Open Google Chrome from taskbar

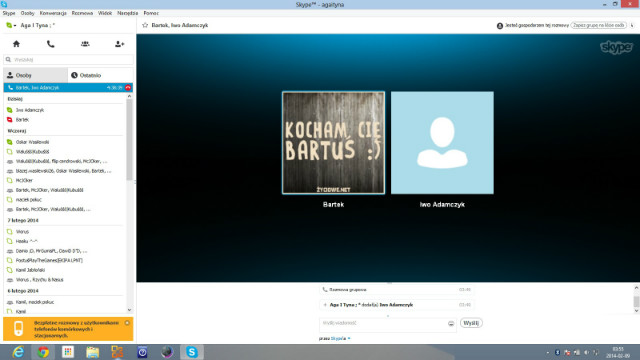pyautogui.click(x=43, y=352)
